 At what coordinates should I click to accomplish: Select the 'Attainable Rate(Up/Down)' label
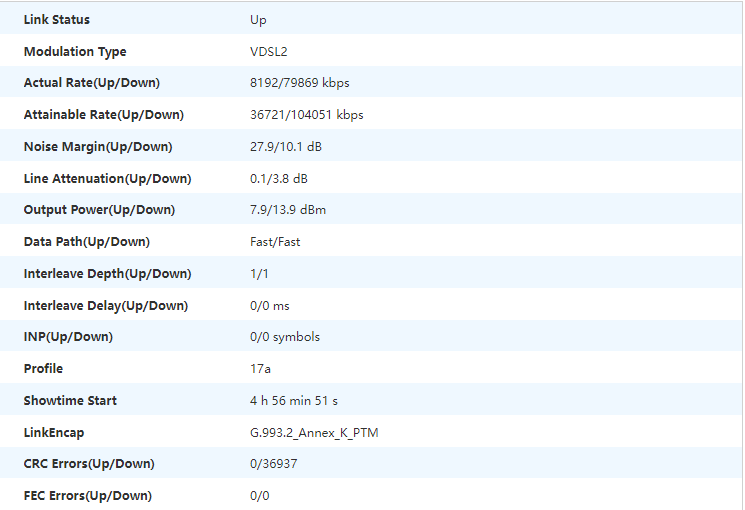pyautogui.click(x=104, y=115)
